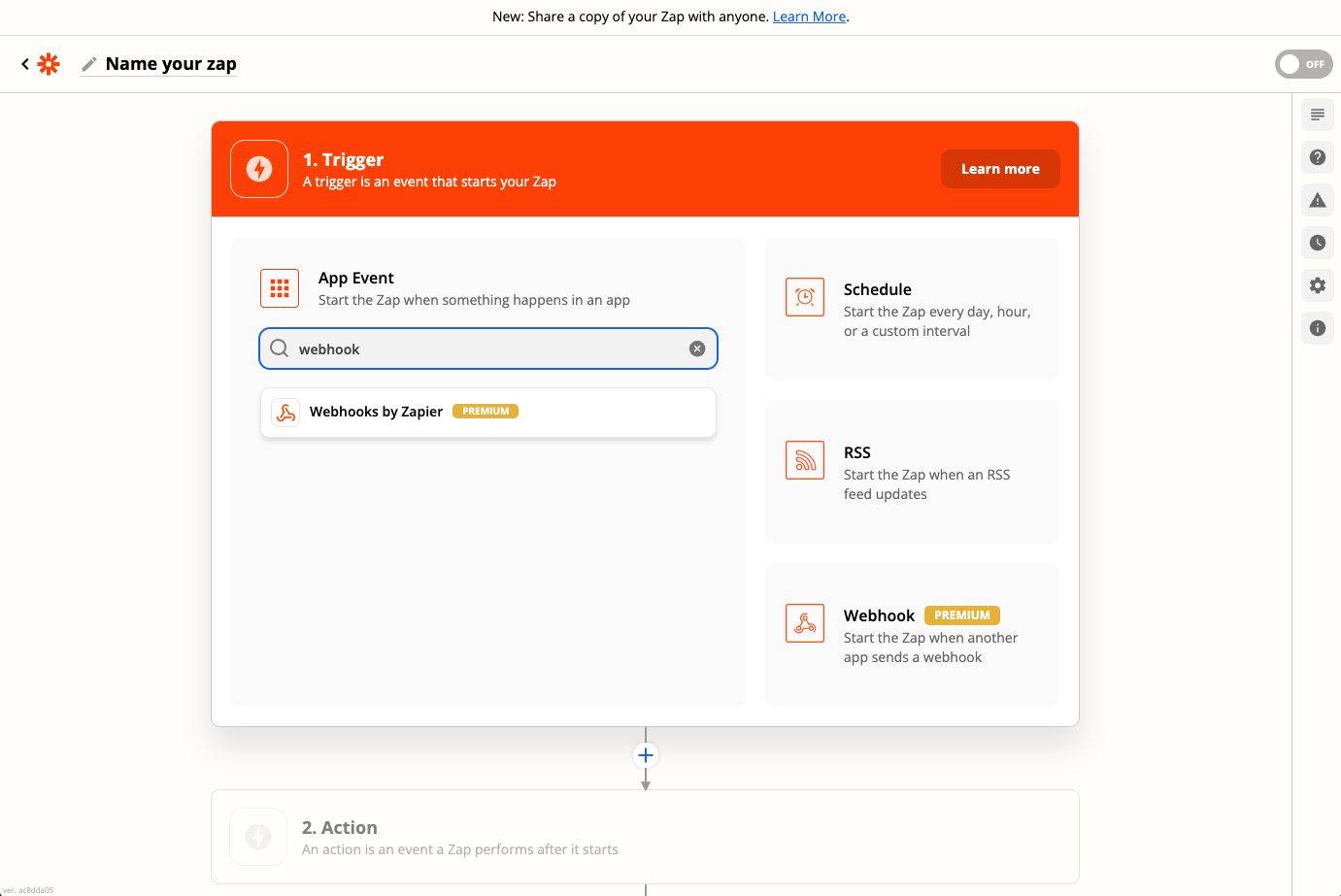This screenshot has height=896, width=1341.
Task: Click the PREMIUM badge beside Webhooks by Zapier
Action: click(x=486, y=412)
